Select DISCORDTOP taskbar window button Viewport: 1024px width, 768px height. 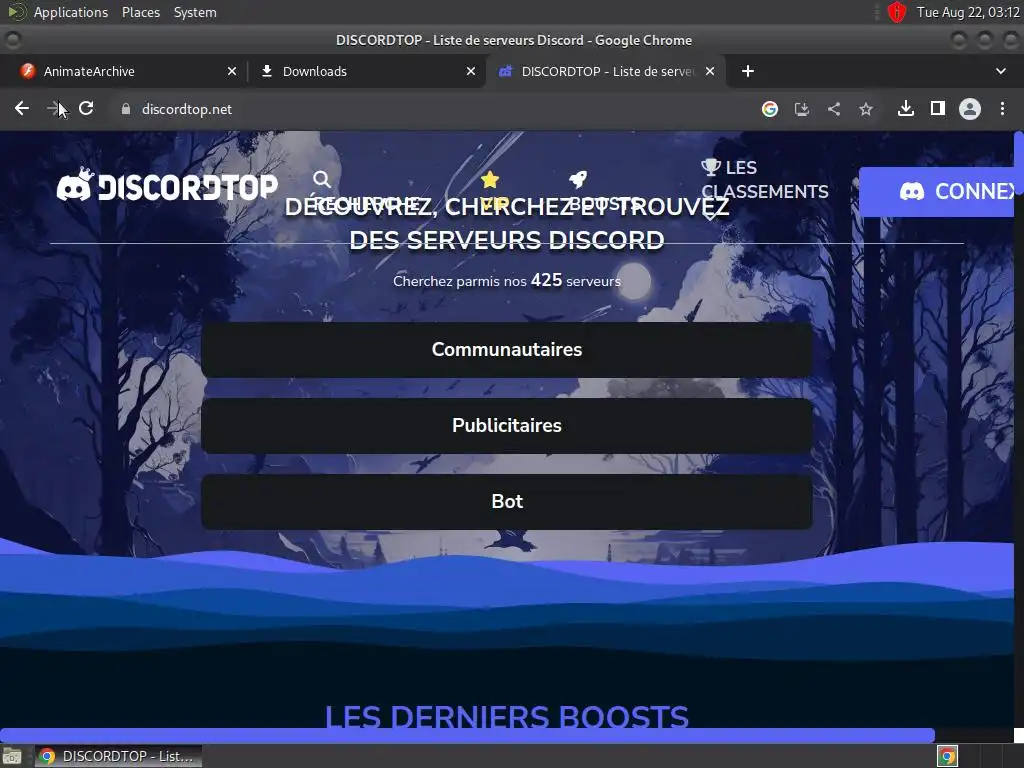pyautogui.click(x=118, y=756)
